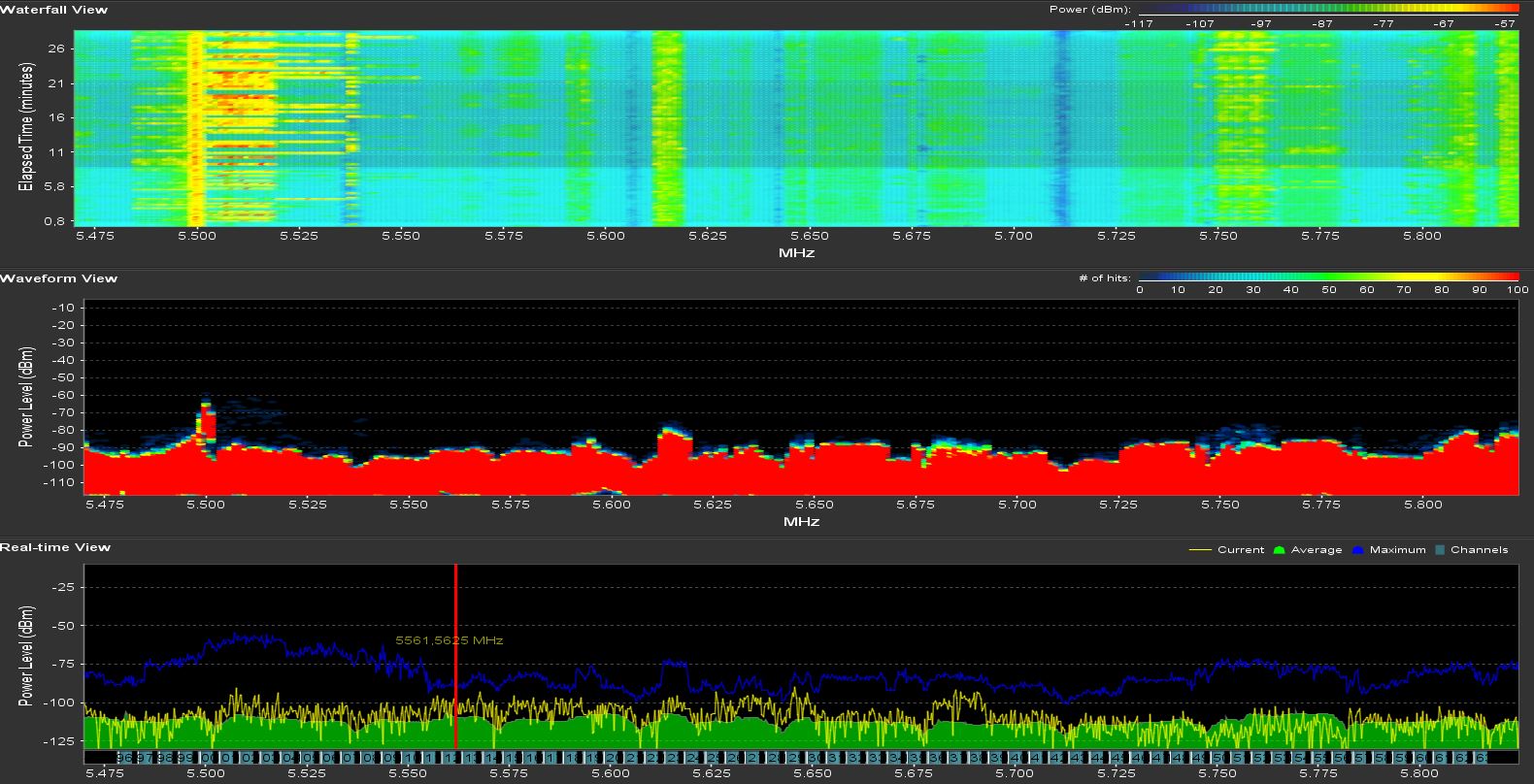Click the dark blue 5.710 band in waterfall
This screenshot has height=784, width=1534.
(1061, 126)
